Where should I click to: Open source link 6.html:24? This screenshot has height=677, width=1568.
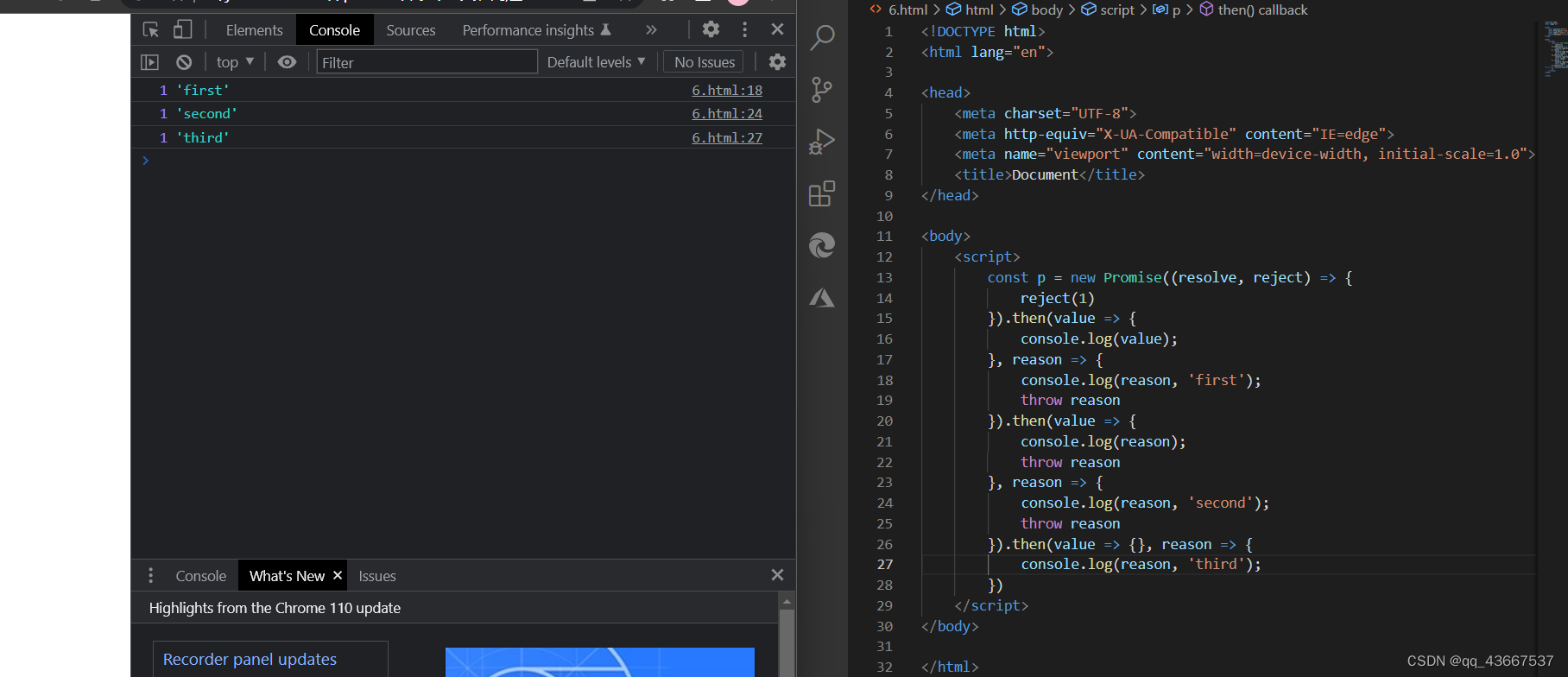tap(727, 114)
